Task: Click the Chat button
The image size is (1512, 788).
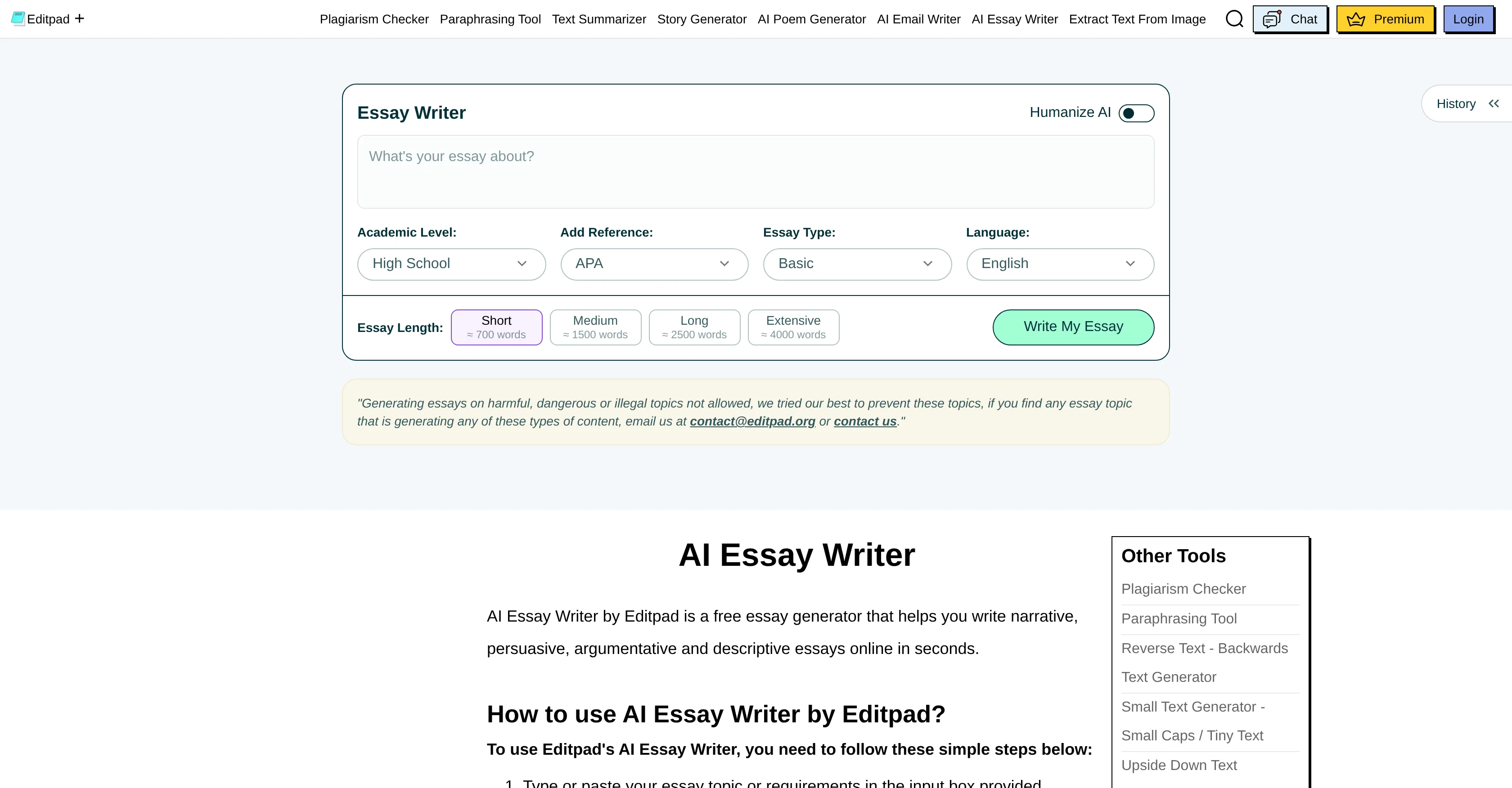Action: pos(1290,19)
